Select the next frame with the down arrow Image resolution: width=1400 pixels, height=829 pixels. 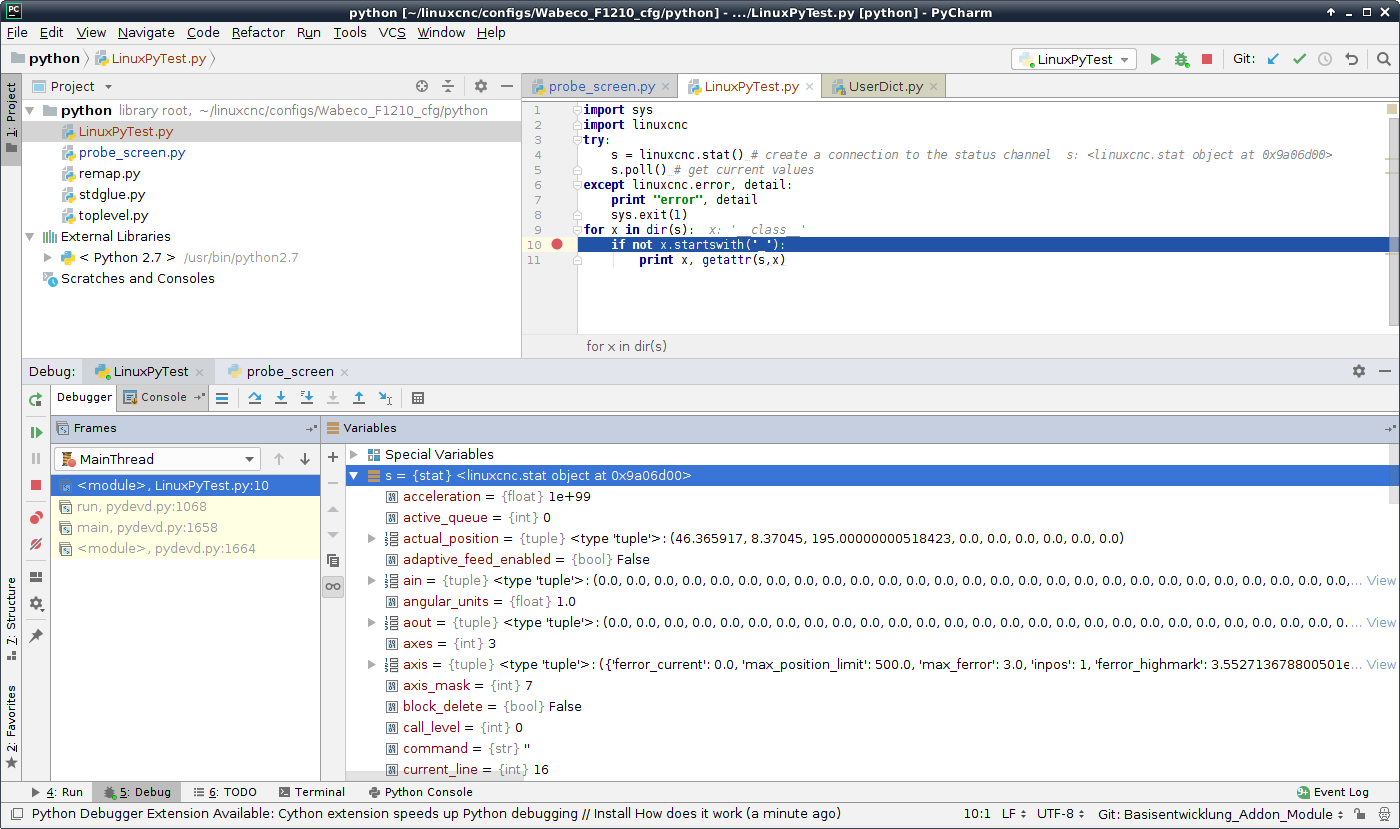click(305, 459)
